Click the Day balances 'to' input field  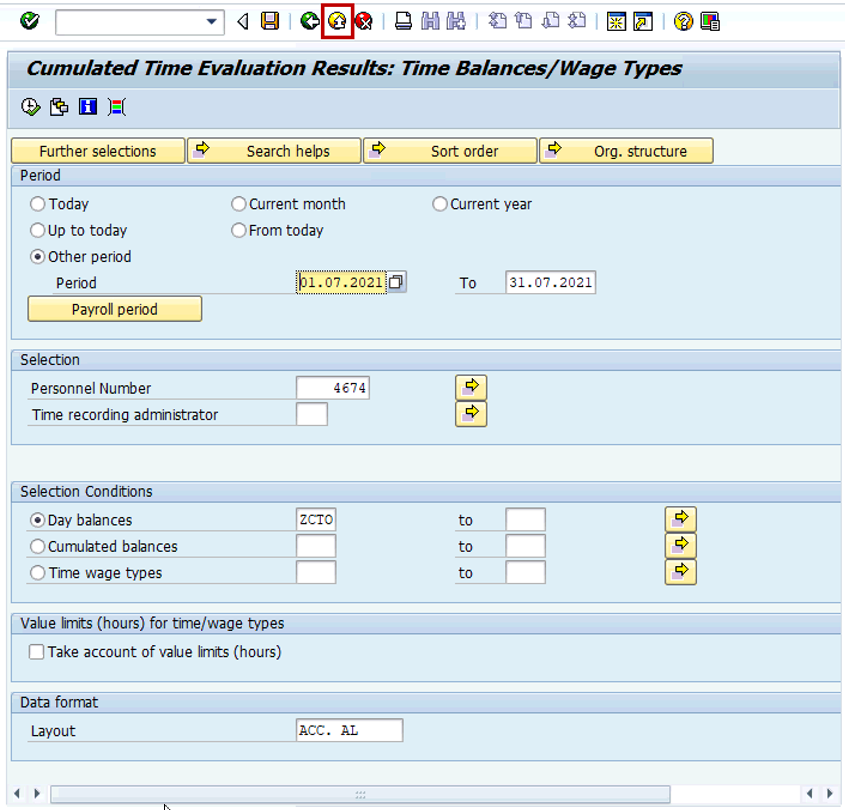pos(525,520)
